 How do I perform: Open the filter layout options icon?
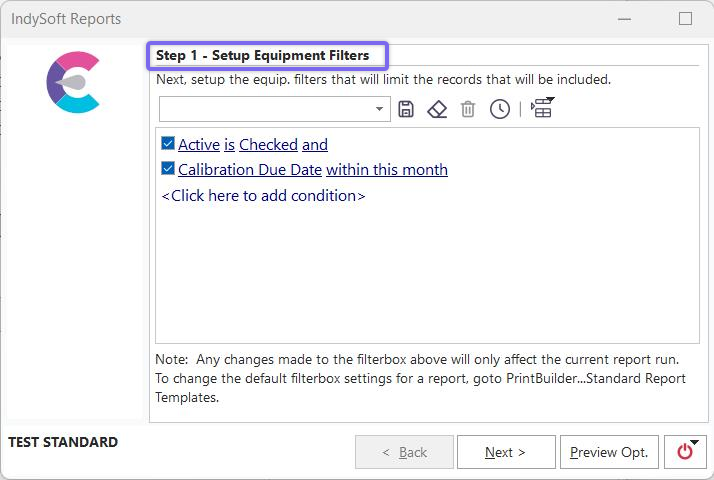[x=542, y=108]
